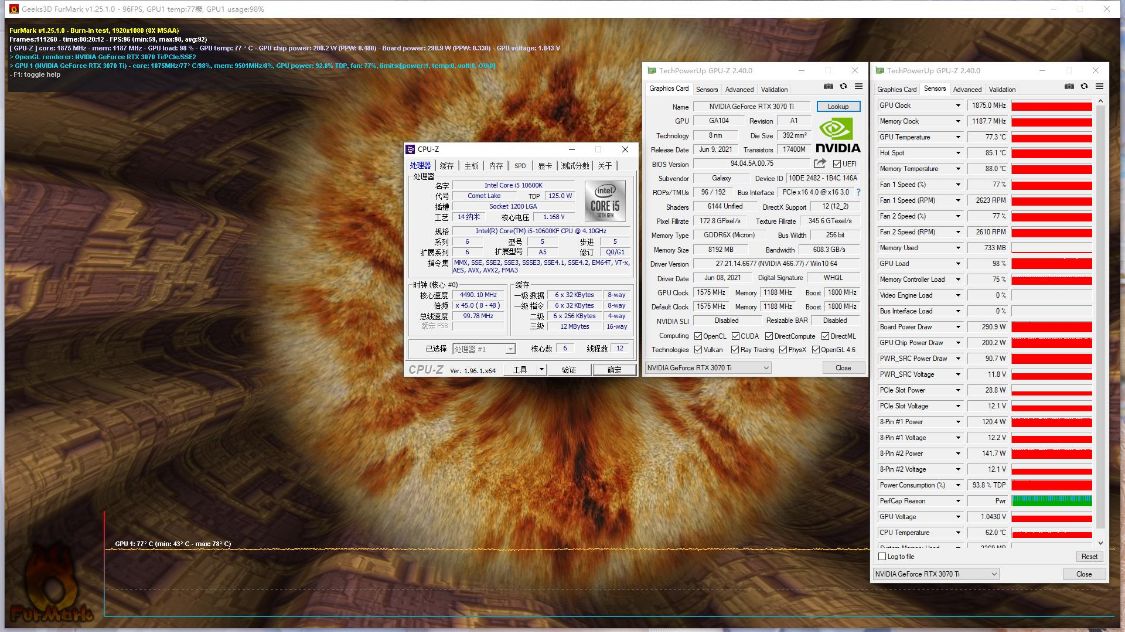1125x632 pixels.
Task: Click the BIOS share/export icon in GPU-Z
Action: (819, 164)
